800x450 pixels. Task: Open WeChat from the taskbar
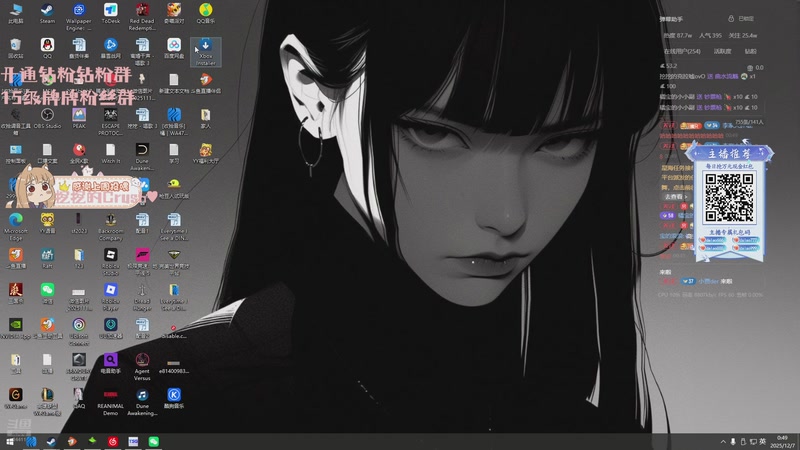[x=154, y=442]
